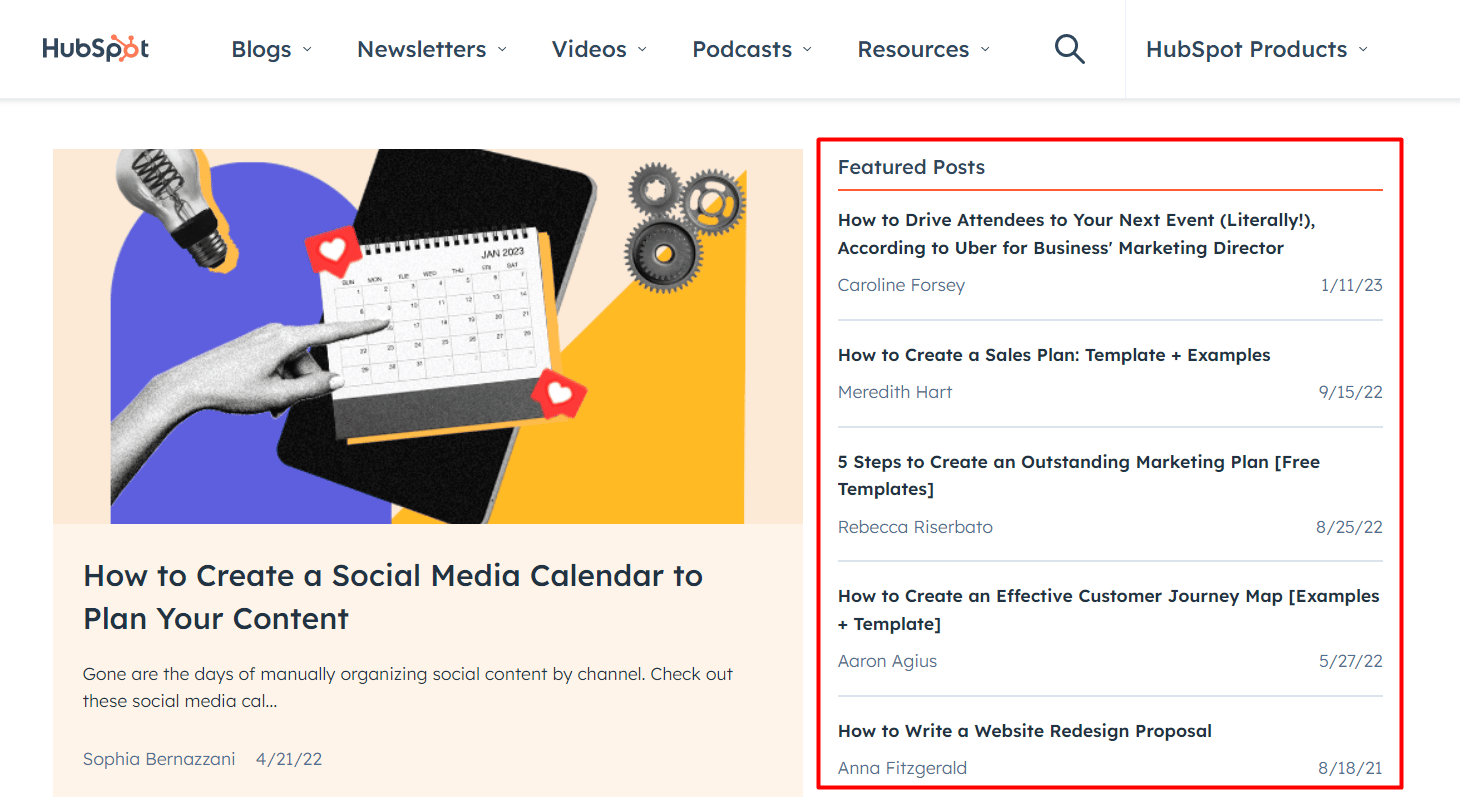This screenshot has height=797, width=1460.
Task: Open 'How to Create a Sales Plan' post
Action: coord(1054,355)
